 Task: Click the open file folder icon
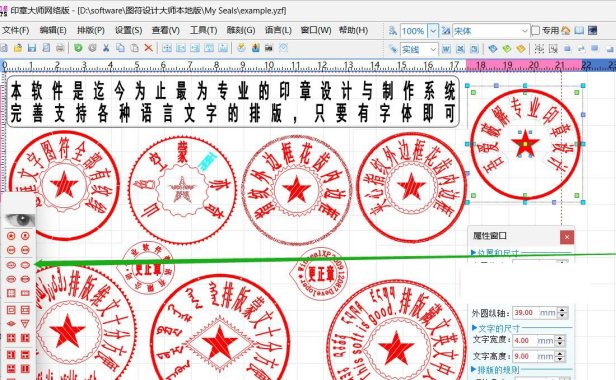pyautogui.click(x=18, y=48)
